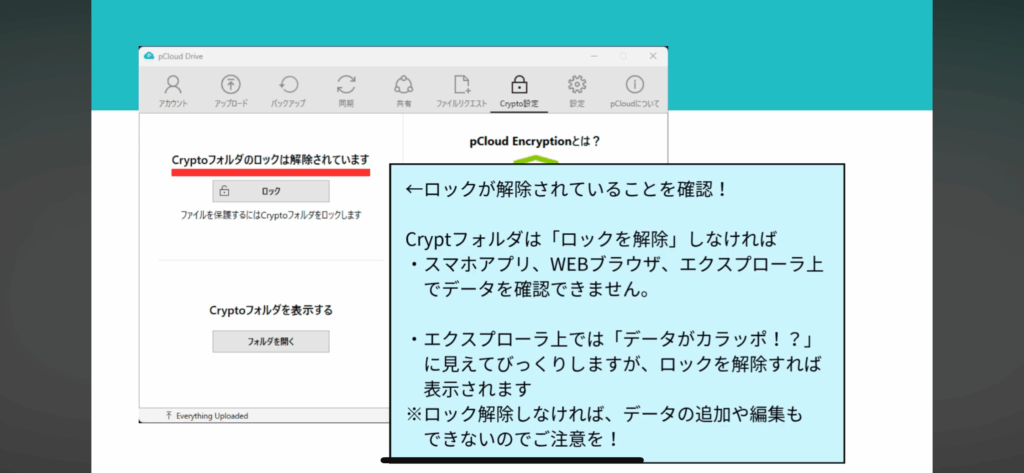1024x473 pixels.
Task: Click the Cryptoフォルダのロックは解除されています text
Action: coord(270,159)
